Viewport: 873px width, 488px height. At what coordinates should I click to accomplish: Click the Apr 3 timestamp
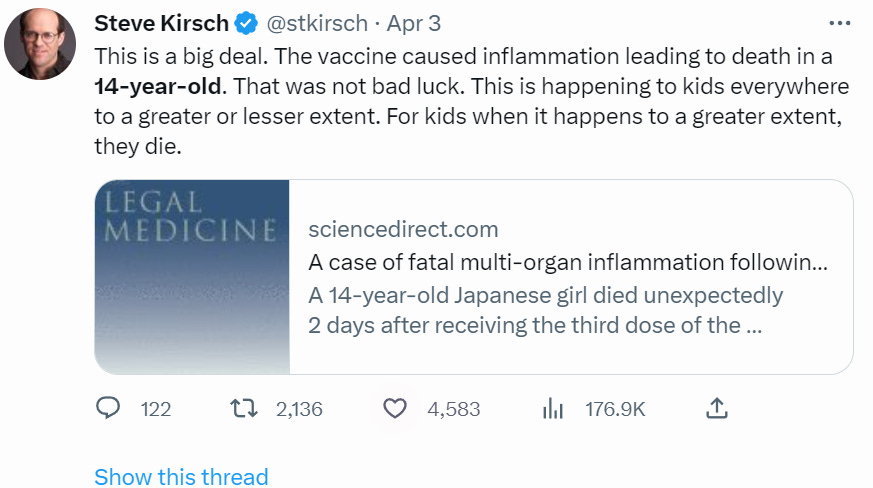tap(414, 22)
